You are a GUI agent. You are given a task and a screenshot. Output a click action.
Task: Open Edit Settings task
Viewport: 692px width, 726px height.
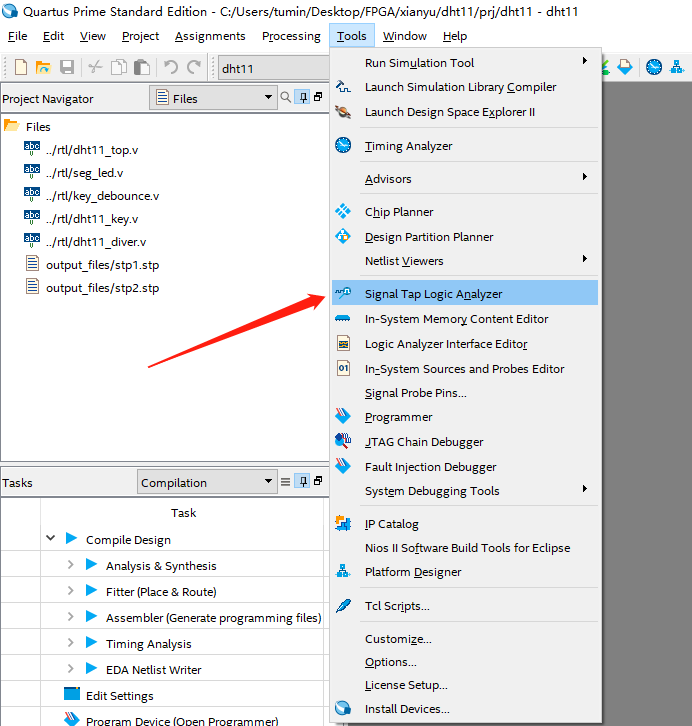(119, 695)
